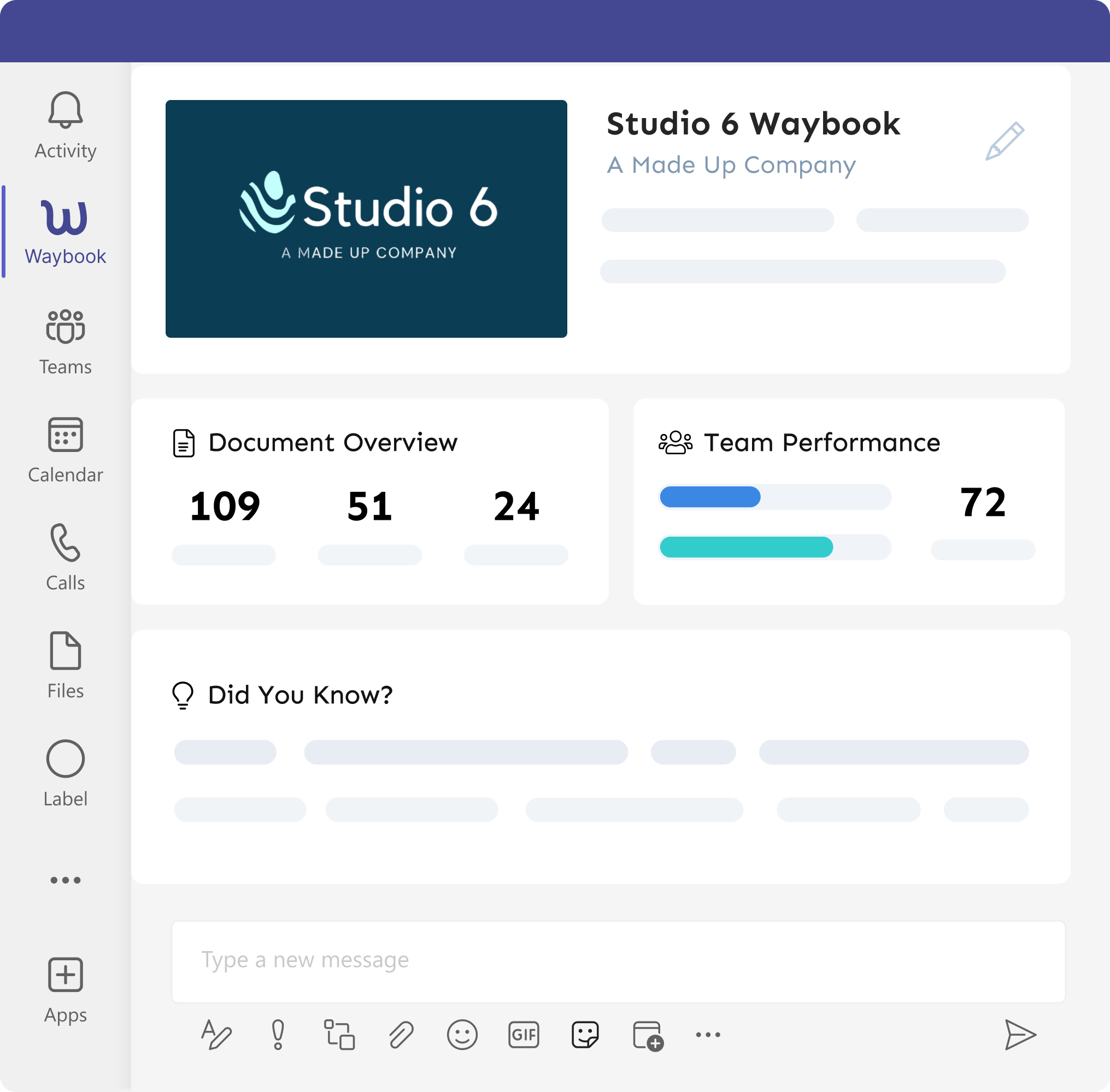Open the text format options icon
The image size is (1110, 1092).
tap(216, 1035)
